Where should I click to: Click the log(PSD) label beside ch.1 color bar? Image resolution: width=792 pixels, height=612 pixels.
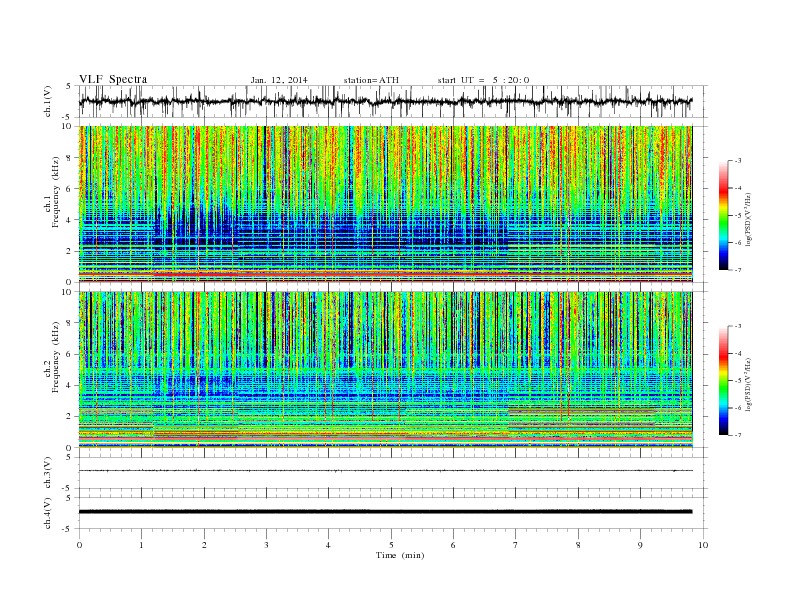coord(750,219)
